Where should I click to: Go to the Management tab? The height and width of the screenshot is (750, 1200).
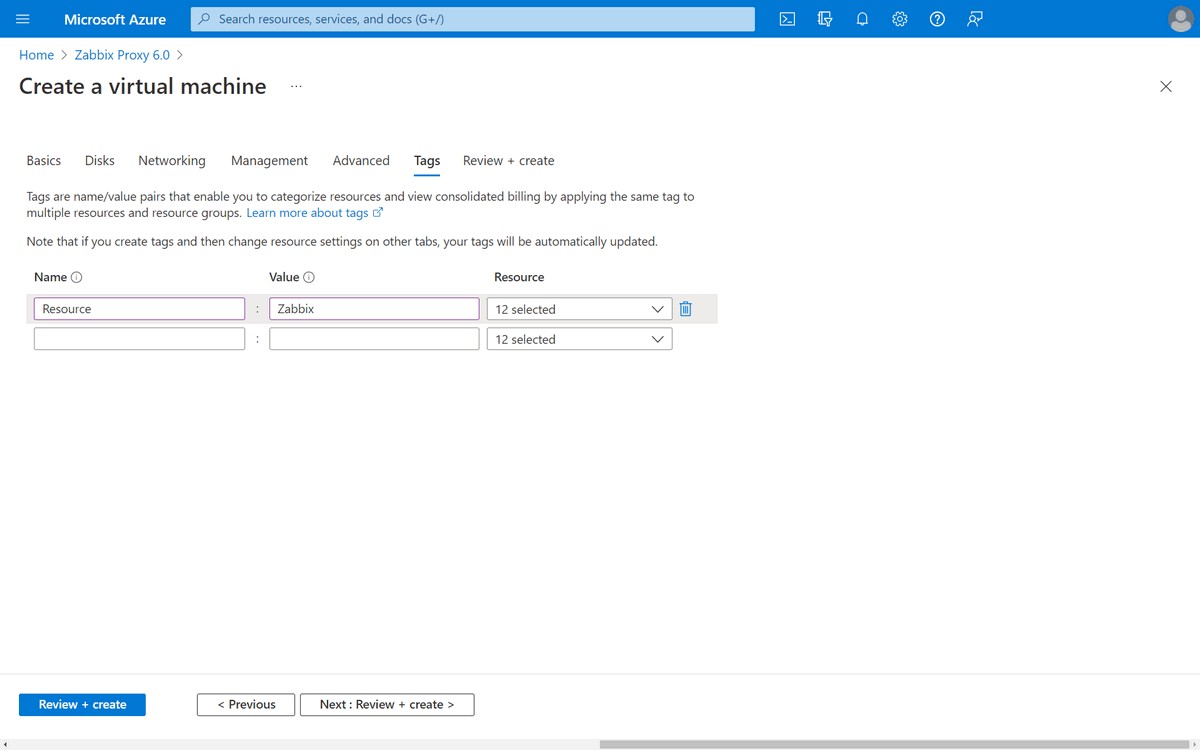tap(269, 160)
